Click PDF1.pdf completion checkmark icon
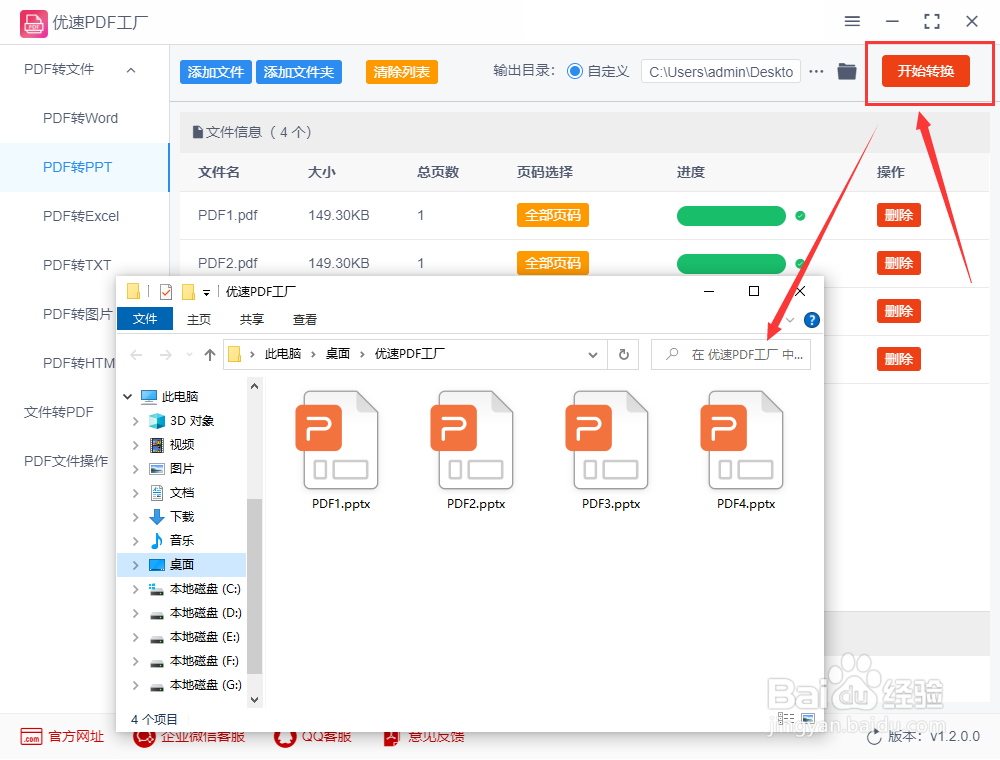The height and width of the screenshot is (760, 1000). pyautogui.click(x=800, y=216)
